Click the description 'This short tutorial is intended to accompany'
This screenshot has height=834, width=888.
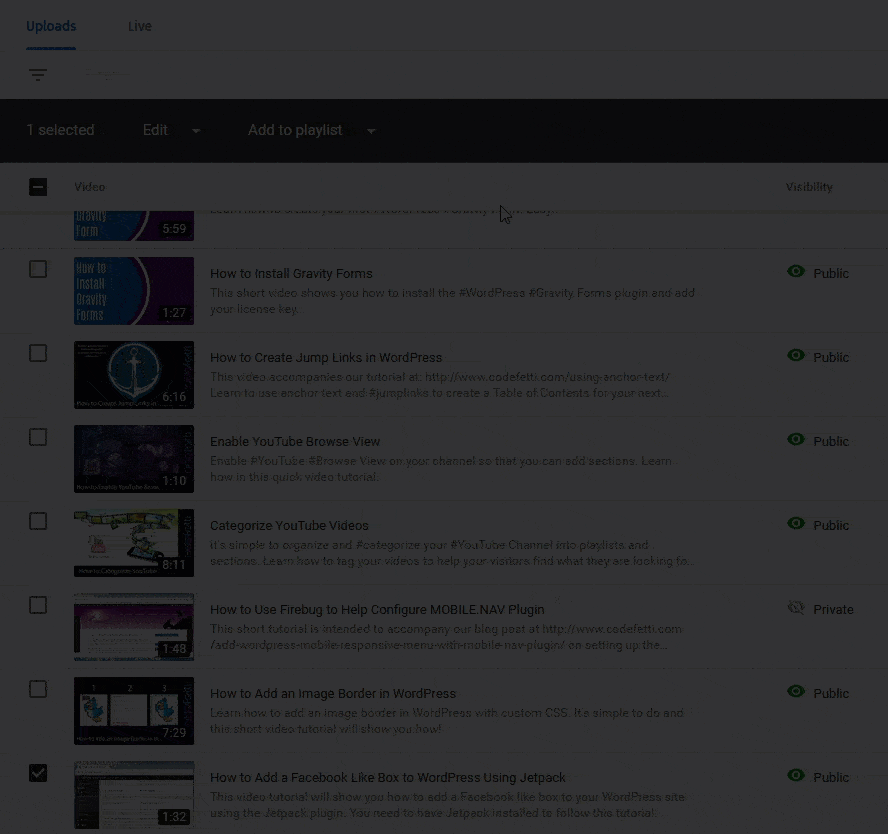point(446,637)
